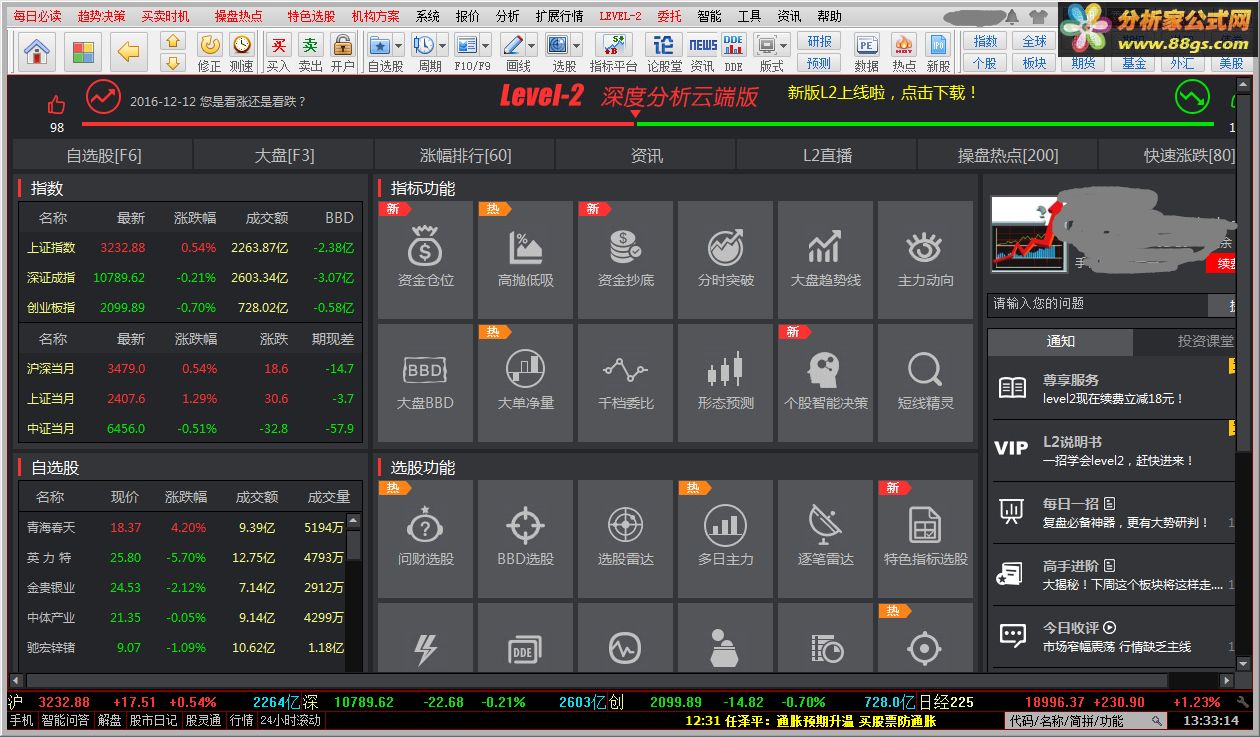Run the 测速 speed test icon
This screenshot has height=737, width=1260.
pyautogui.click(x=241, y=51)
